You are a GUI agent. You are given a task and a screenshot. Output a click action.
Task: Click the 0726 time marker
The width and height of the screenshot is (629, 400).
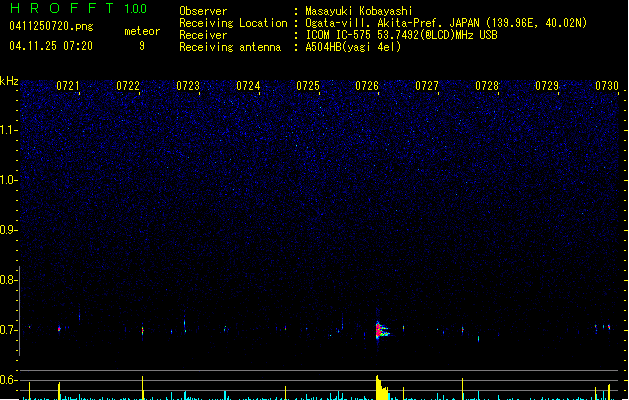click(x=367, y=86)
